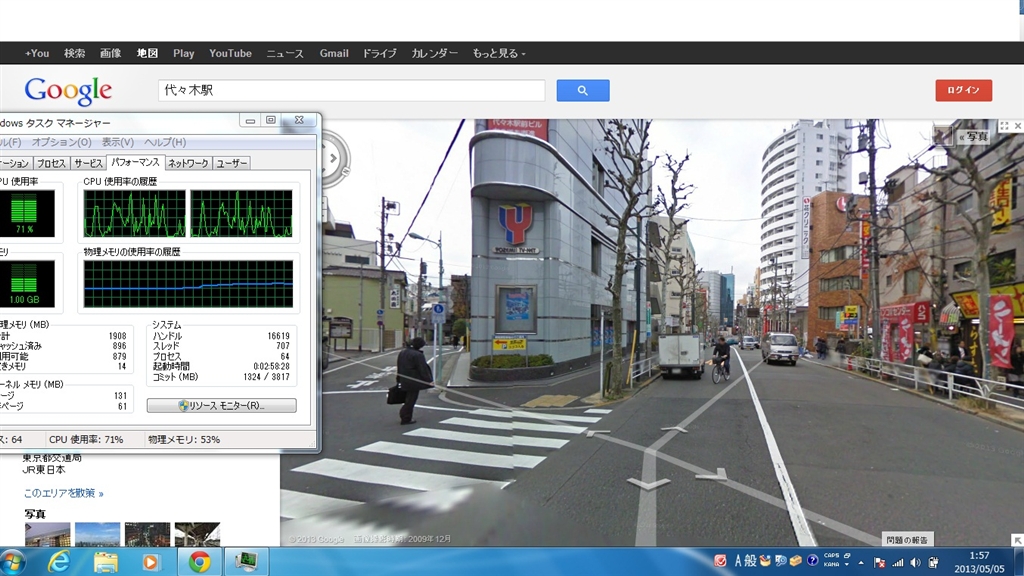Click the volume speaker tray icon
The height and width of the screenshot is (576, 1024).
pyautogui.click(x=915, y=561)
